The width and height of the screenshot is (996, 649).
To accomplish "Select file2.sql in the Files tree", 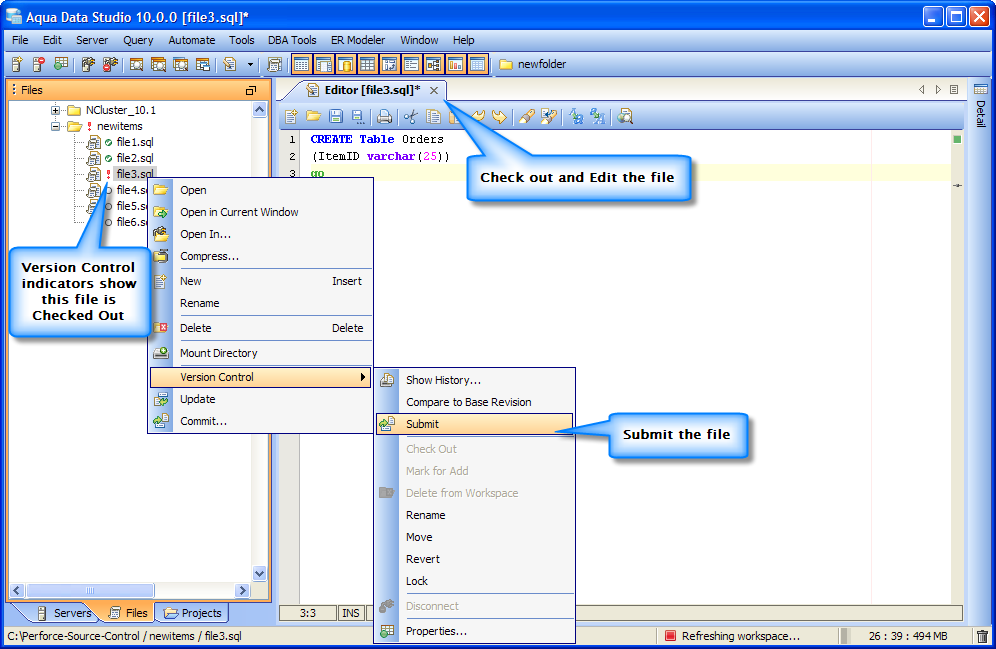I will (135, 158).
